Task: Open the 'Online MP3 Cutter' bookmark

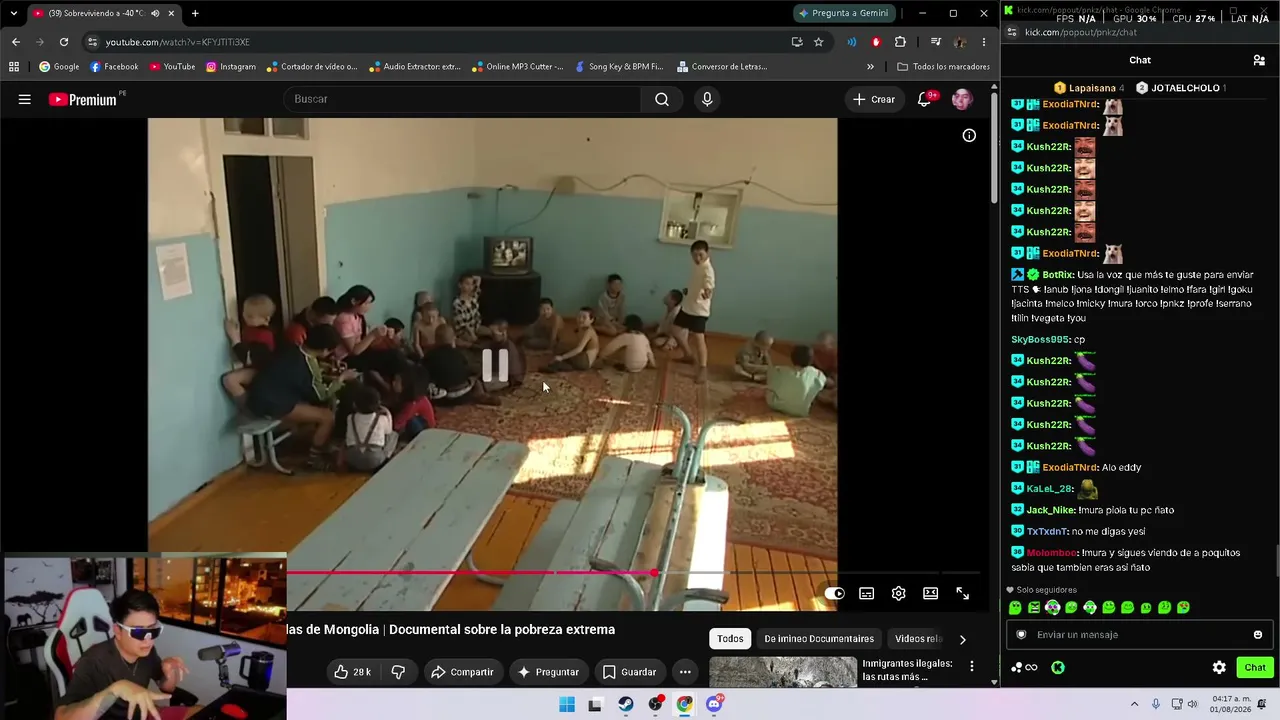Action: click(517, 67)
